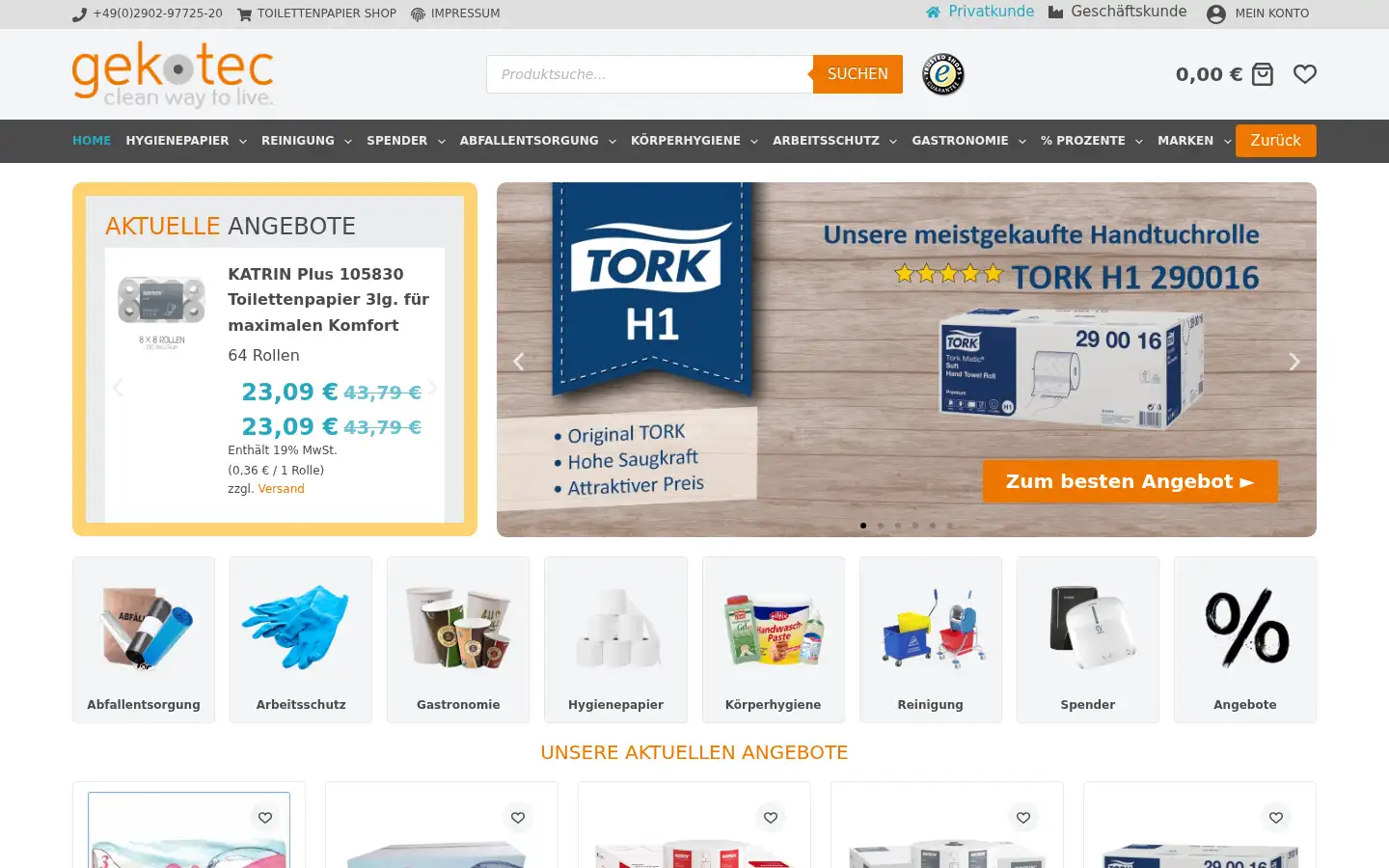Go to next offer in Aktuelle Angebote
Image resolution: width=1389 pixels, height=868 pixels.
click(x=433, y=388)
